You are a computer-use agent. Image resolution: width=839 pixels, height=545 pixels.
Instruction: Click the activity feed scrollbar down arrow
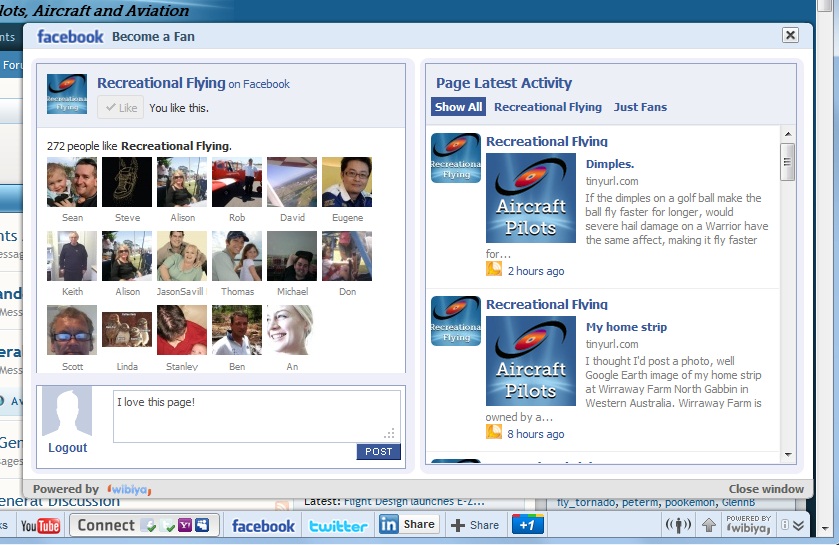788,455
